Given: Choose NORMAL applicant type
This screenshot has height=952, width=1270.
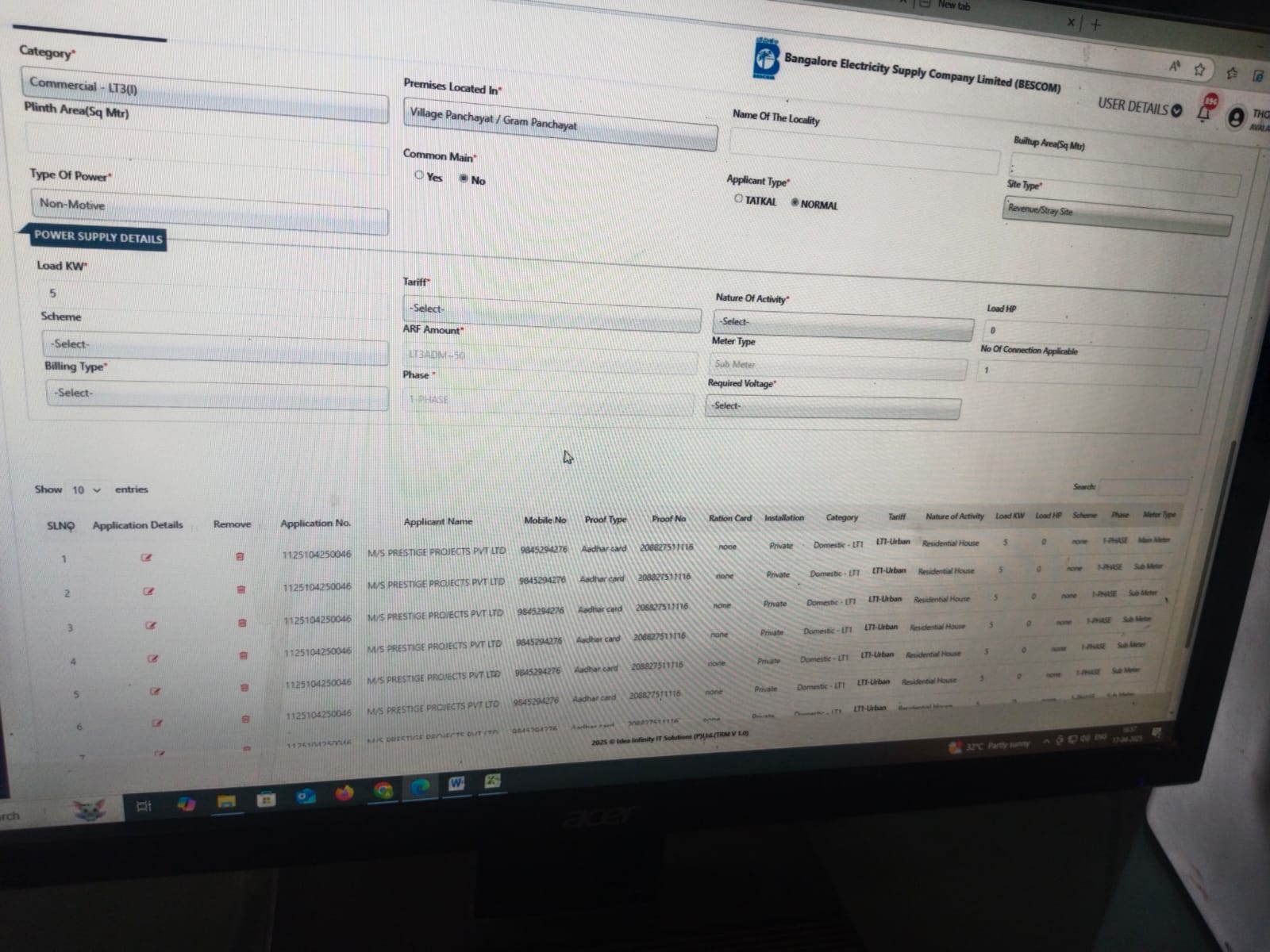Looking at the screenshot, I should click(795, 202).
